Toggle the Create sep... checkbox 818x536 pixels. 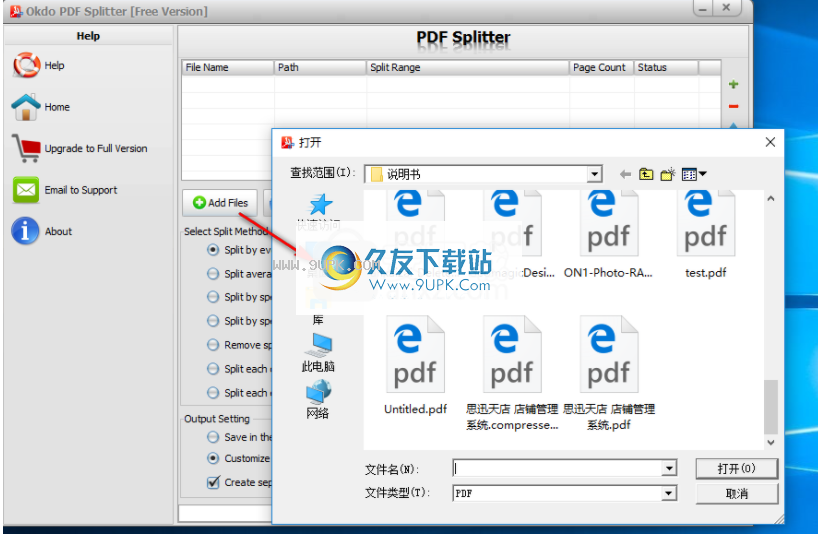point(213,482)
